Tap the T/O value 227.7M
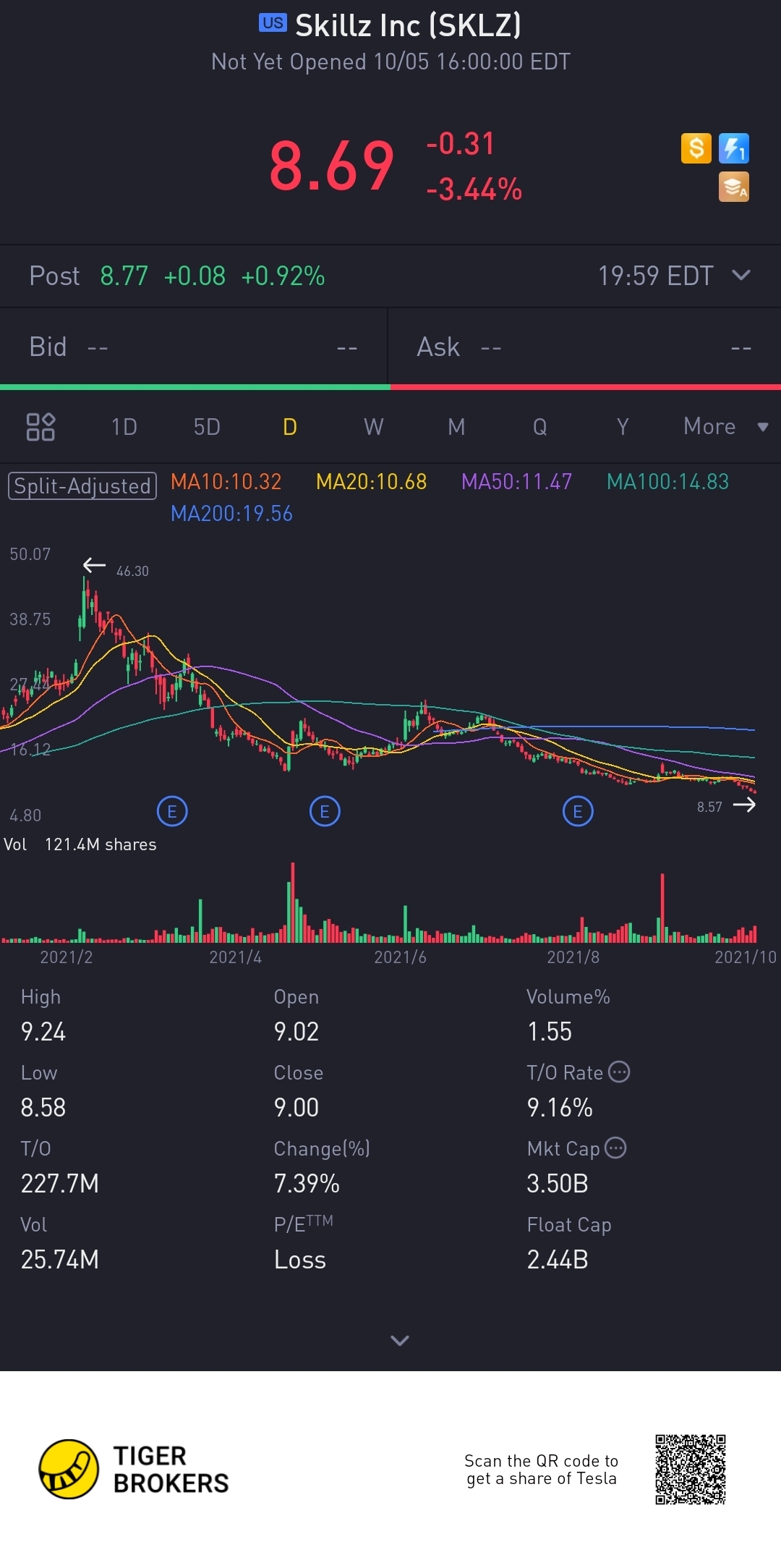This screenshot has height=1568, width=781. pos(60,1183)
